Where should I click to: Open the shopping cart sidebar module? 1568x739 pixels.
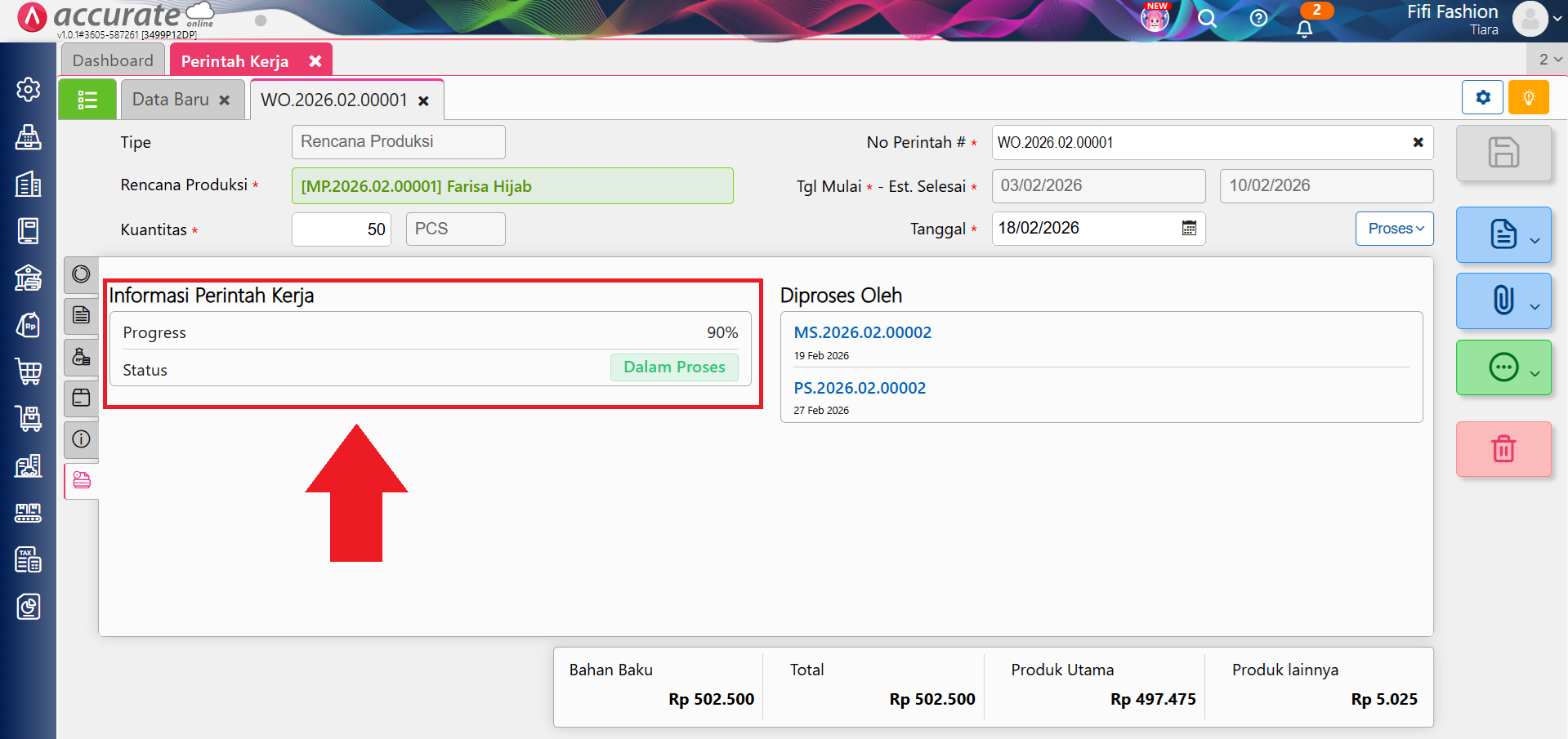29,372
